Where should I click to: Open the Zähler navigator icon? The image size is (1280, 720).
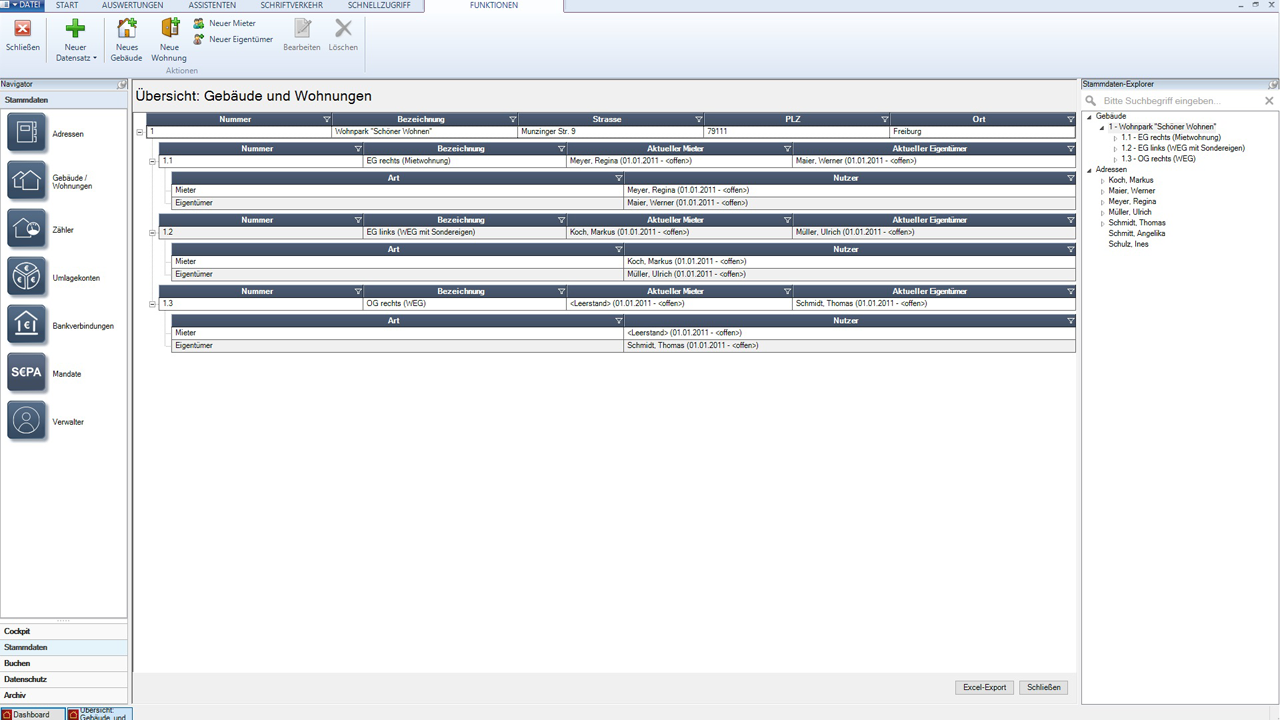[x=27, y=230]
